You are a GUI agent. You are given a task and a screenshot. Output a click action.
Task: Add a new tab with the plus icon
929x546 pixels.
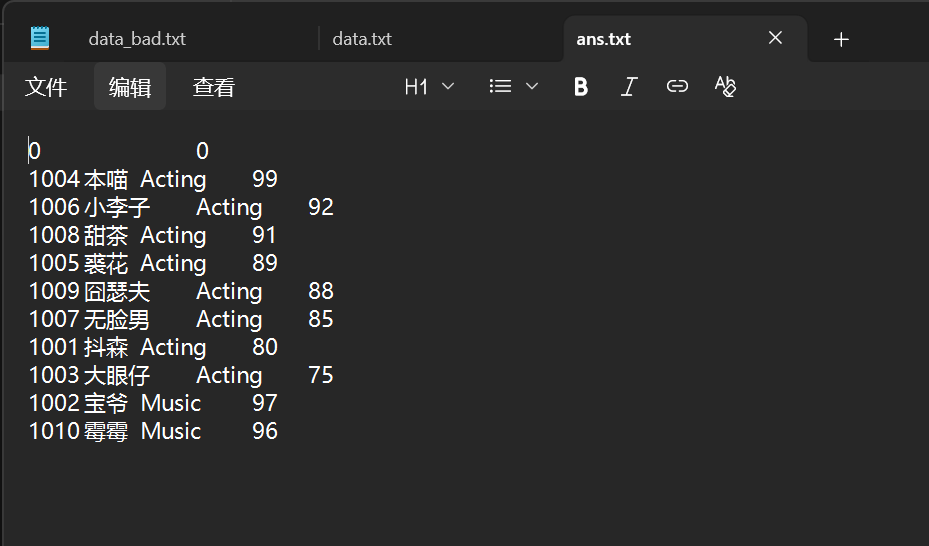841,40
